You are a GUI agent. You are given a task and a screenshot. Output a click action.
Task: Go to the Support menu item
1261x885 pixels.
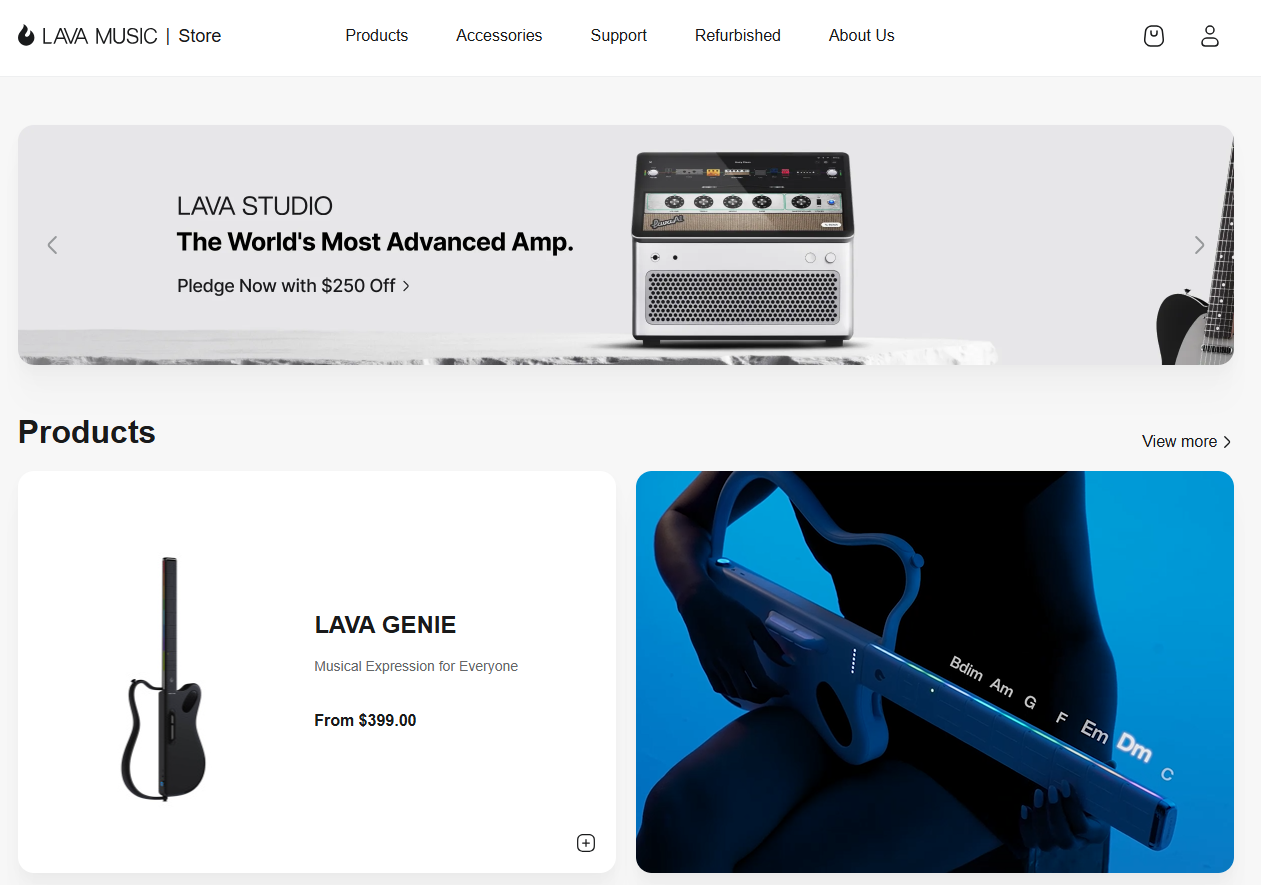point(619,36)
